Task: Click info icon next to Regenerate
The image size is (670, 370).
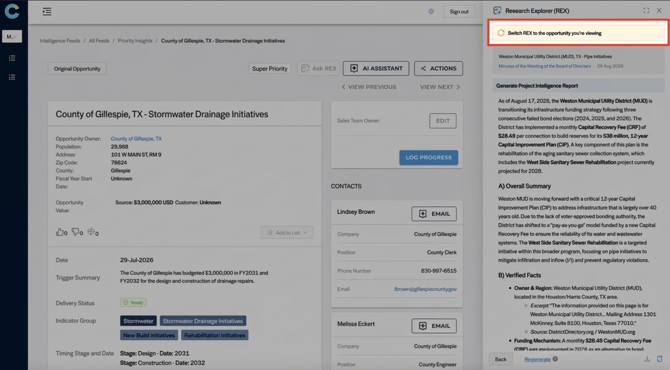Action: [x=555, y=359]
